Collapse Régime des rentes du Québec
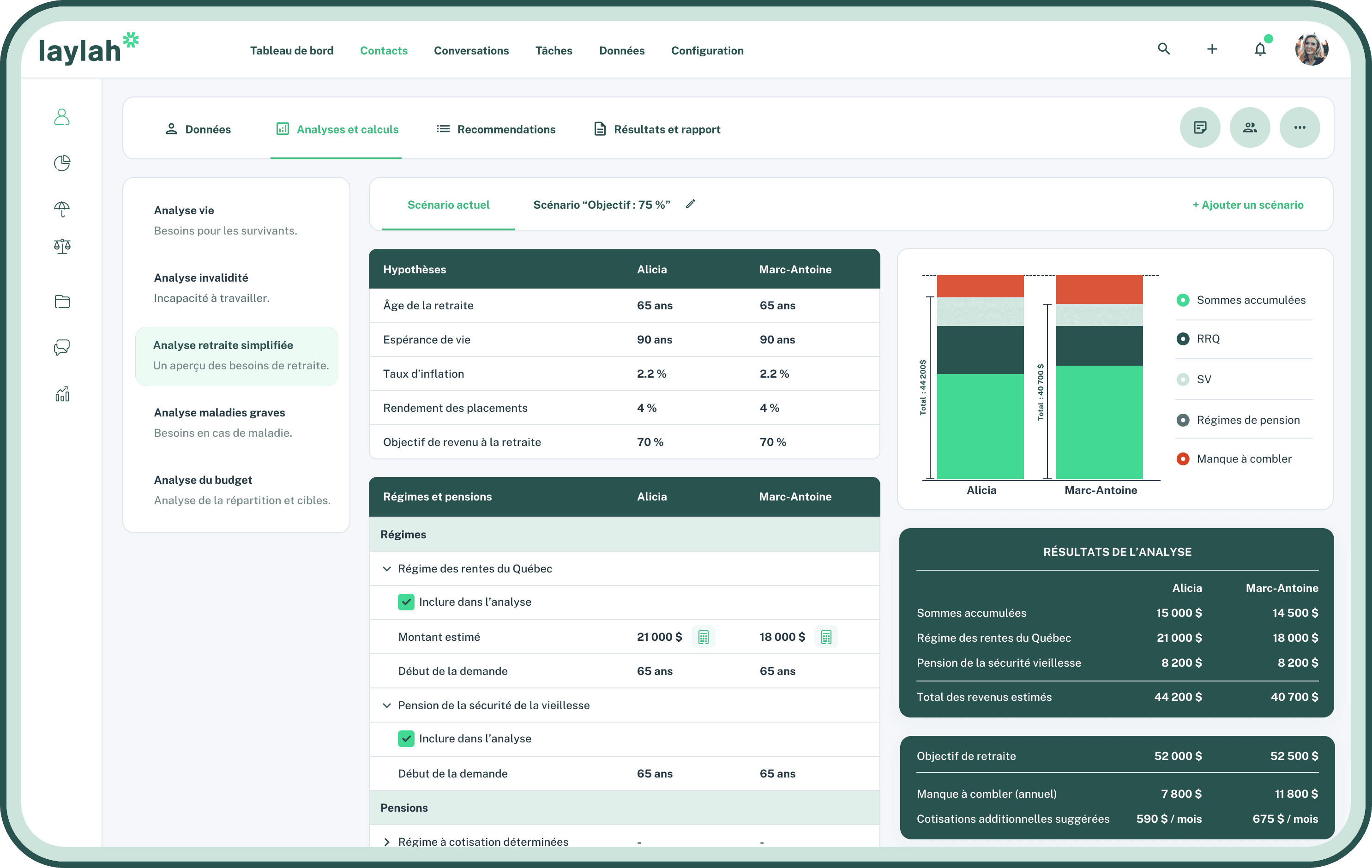Viewport: 1372px width, 868px height. pos(387,569)
